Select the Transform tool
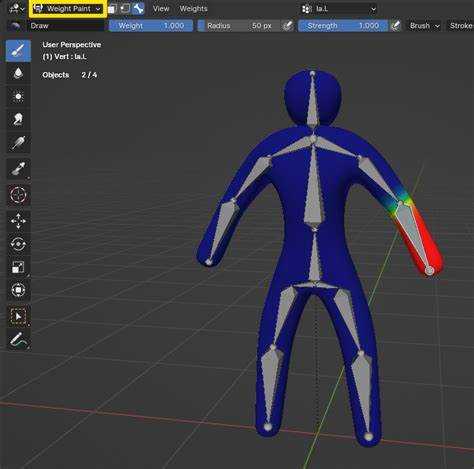The height and width of the screenshot is (469, 474). (18, 290)
